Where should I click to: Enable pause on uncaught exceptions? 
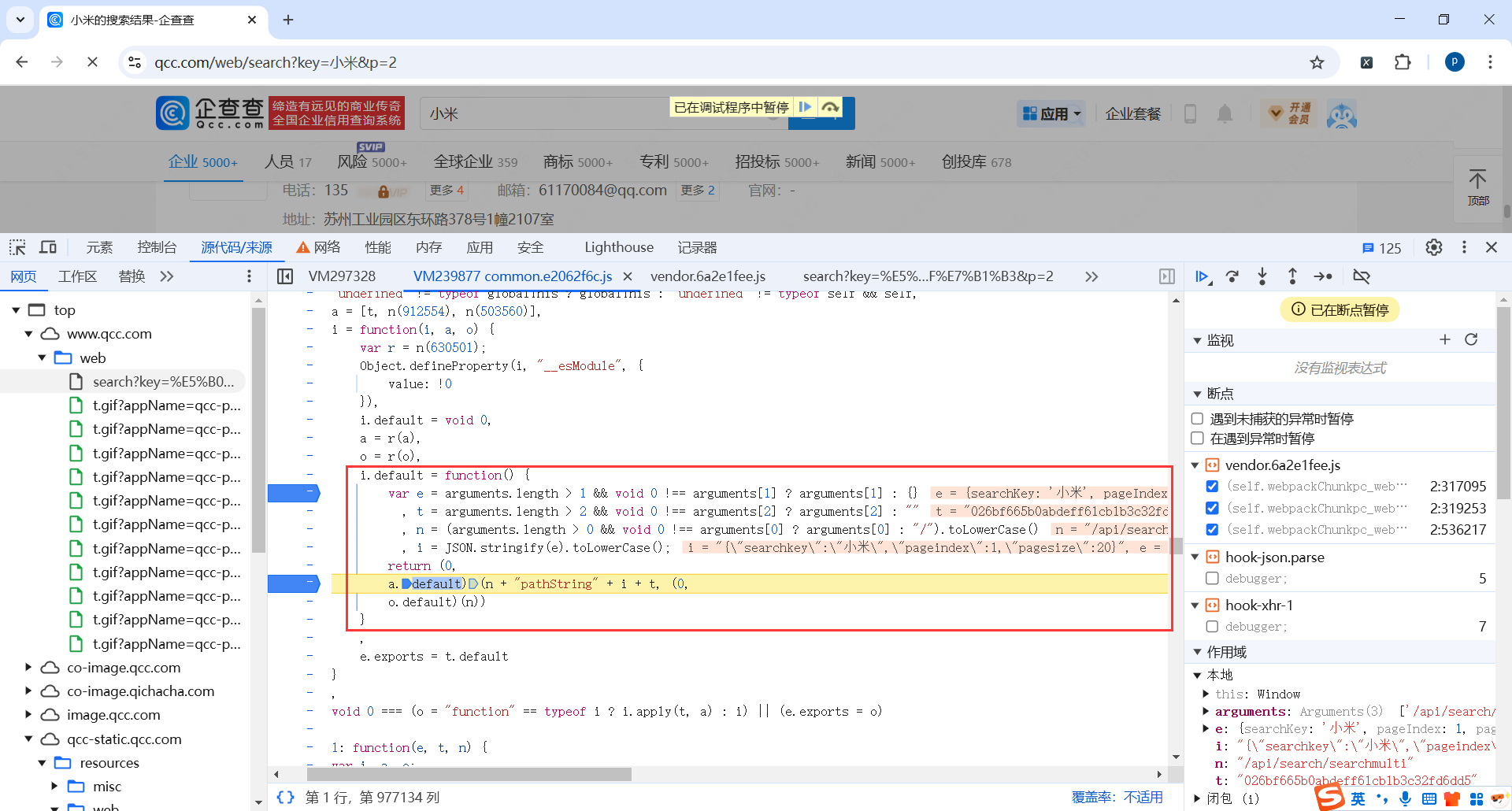pyautogui.click(x=1198, y=419)
